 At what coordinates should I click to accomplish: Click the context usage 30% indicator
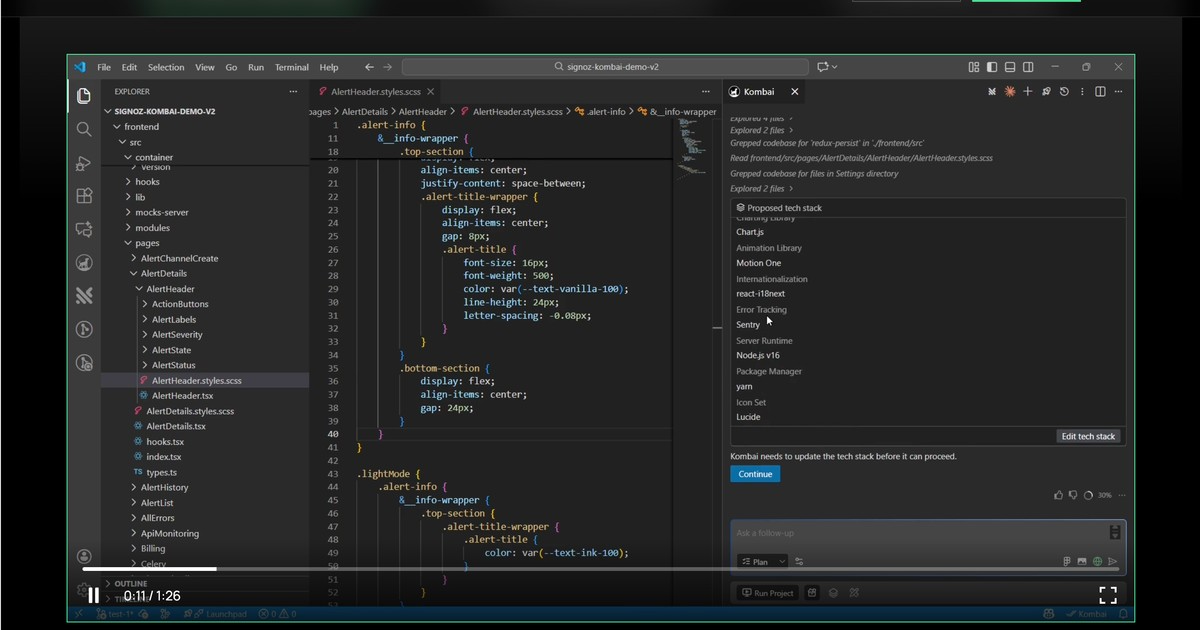1097,495
